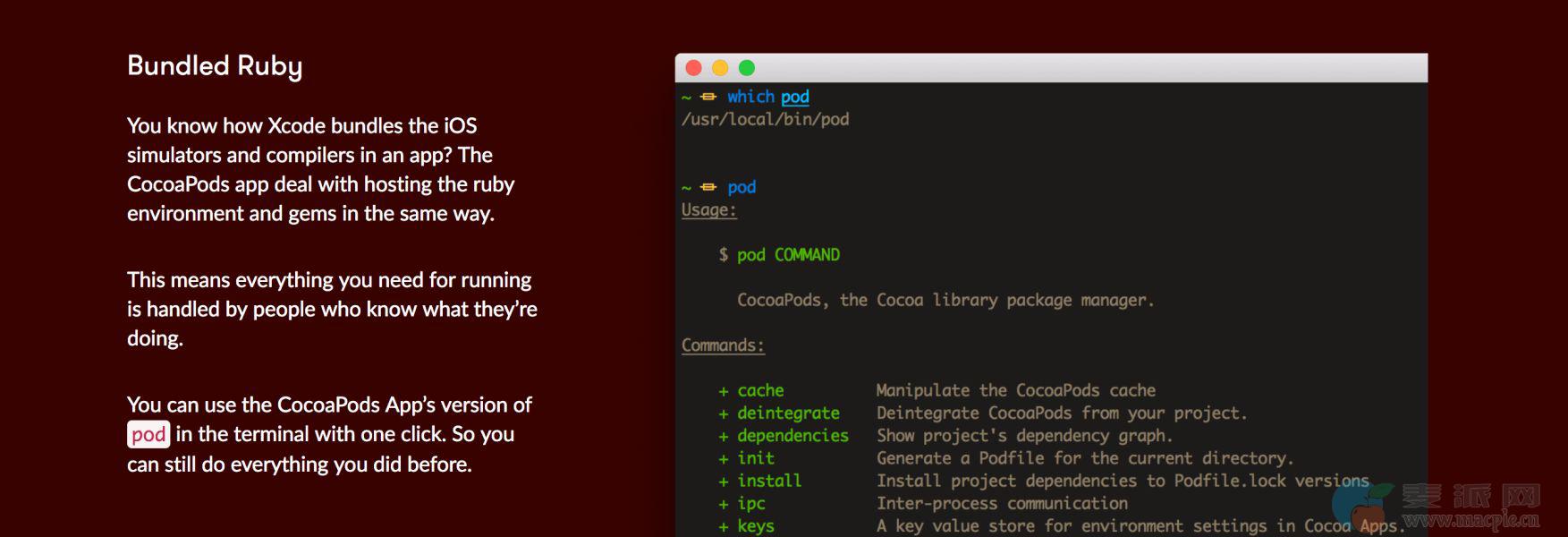Click the yellow minimize button on terminal
The height and width of the screenshot is (537, 1568).
click(720, 68)
